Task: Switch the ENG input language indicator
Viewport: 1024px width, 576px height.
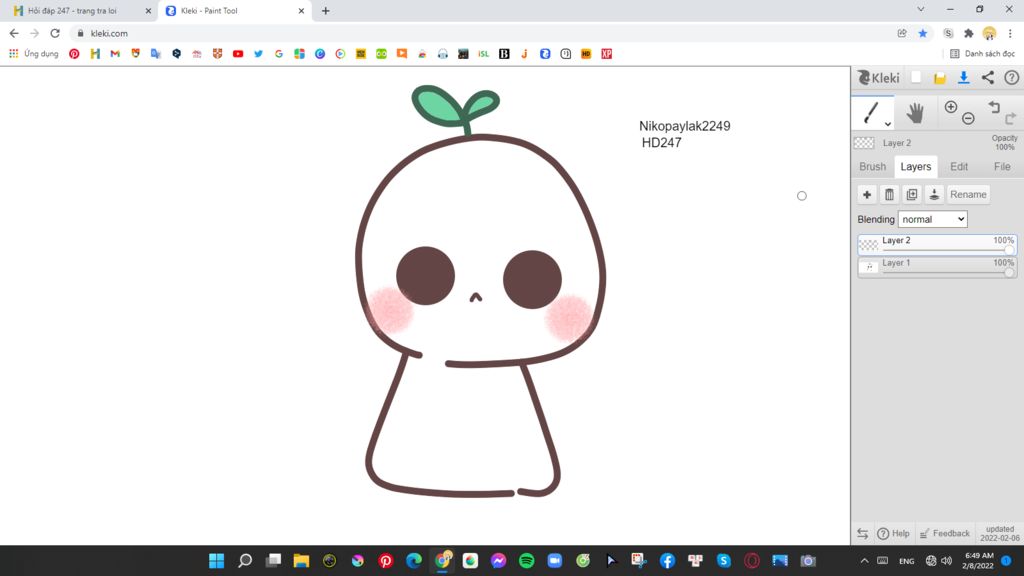Action: [906, 561]
